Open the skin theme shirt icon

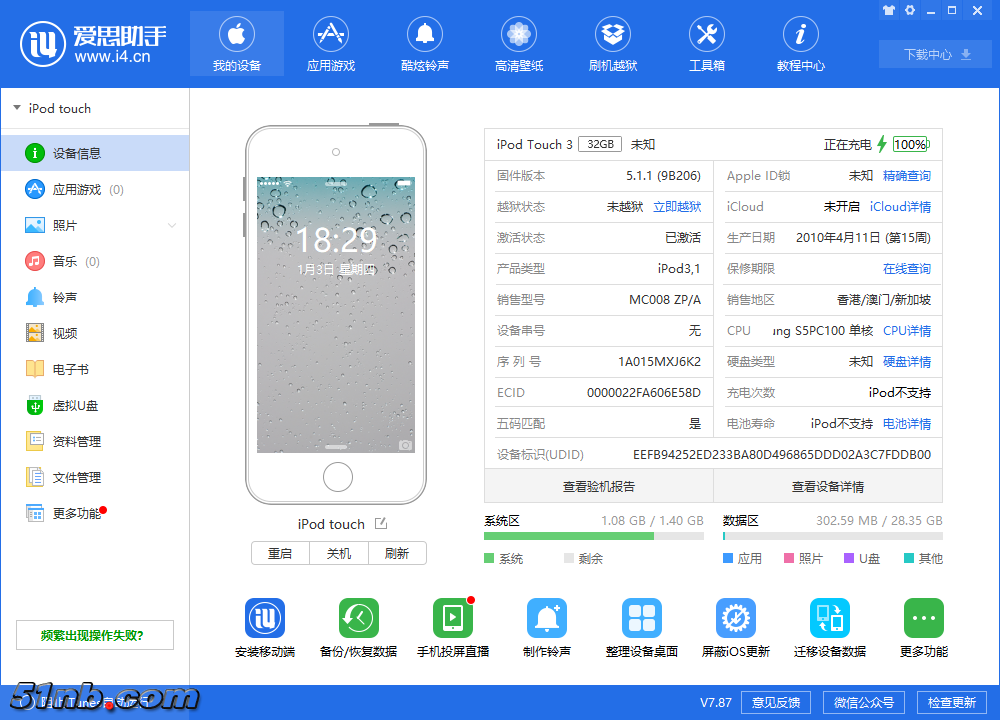[888, 10]
